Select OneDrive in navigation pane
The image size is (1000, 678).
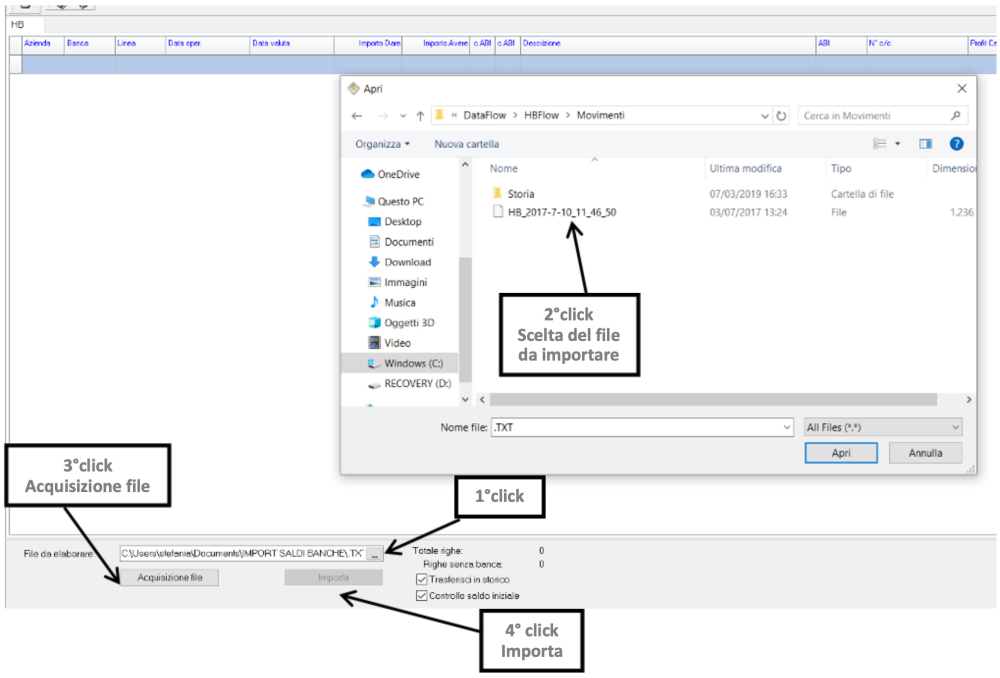click(x=398, y=174)
